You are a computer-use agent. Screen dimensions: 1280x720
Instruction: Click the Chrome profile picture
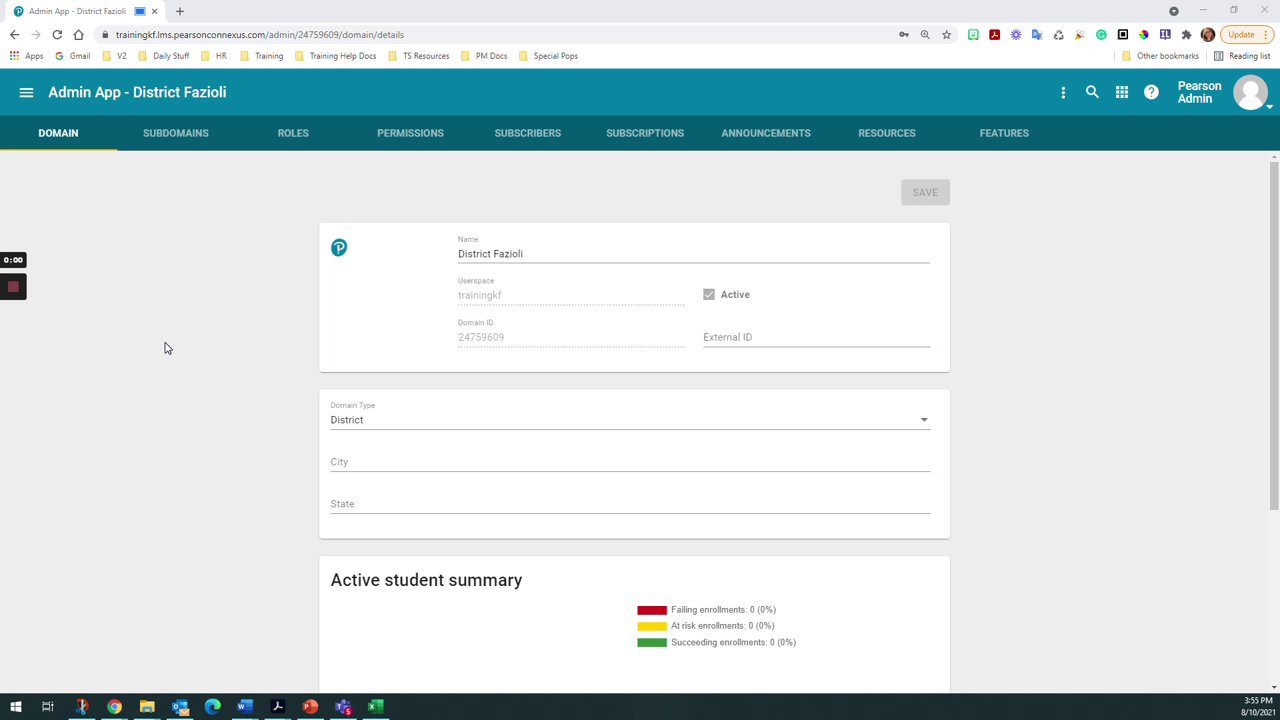tap(1208, 34)
